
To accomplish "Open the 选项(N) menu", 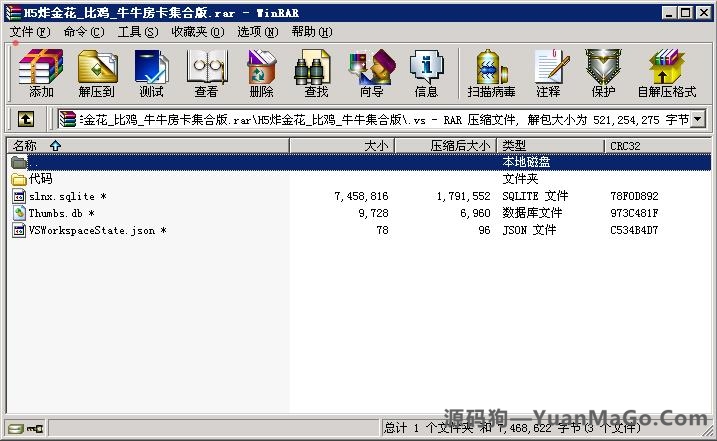I will pos(257,32).
